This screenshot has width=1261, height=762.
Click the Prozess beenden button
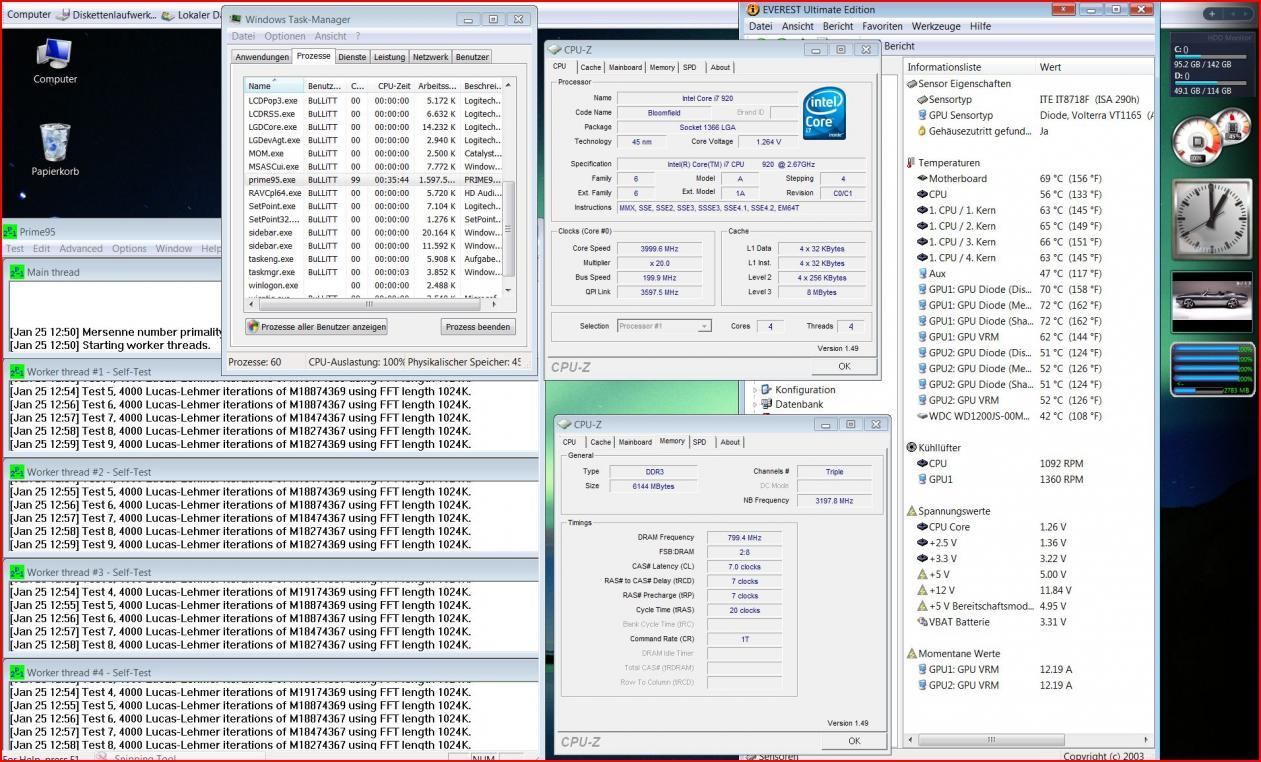(478, 327)
